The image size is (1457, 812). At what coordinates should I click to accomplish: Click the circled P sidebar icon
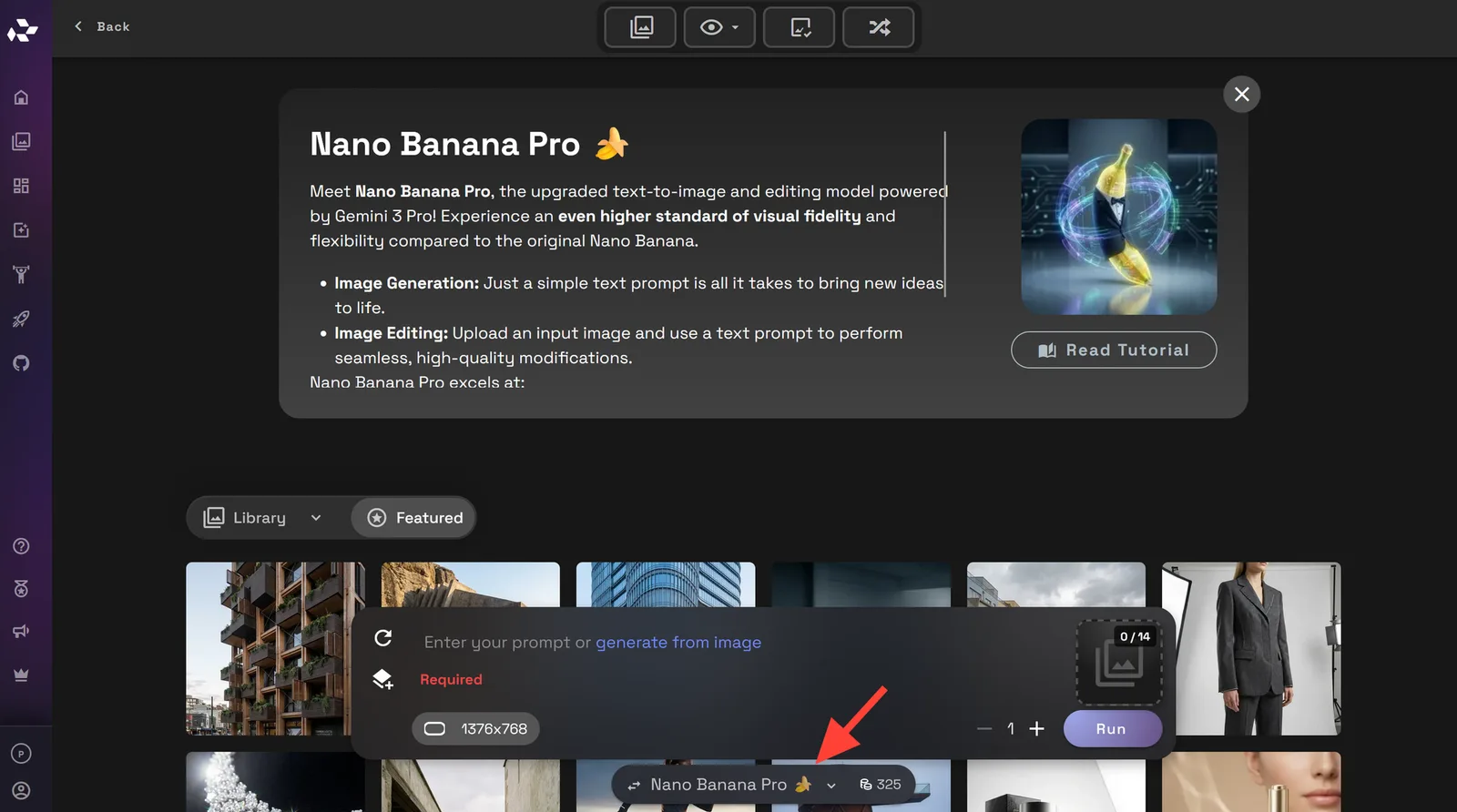(21, 754)
